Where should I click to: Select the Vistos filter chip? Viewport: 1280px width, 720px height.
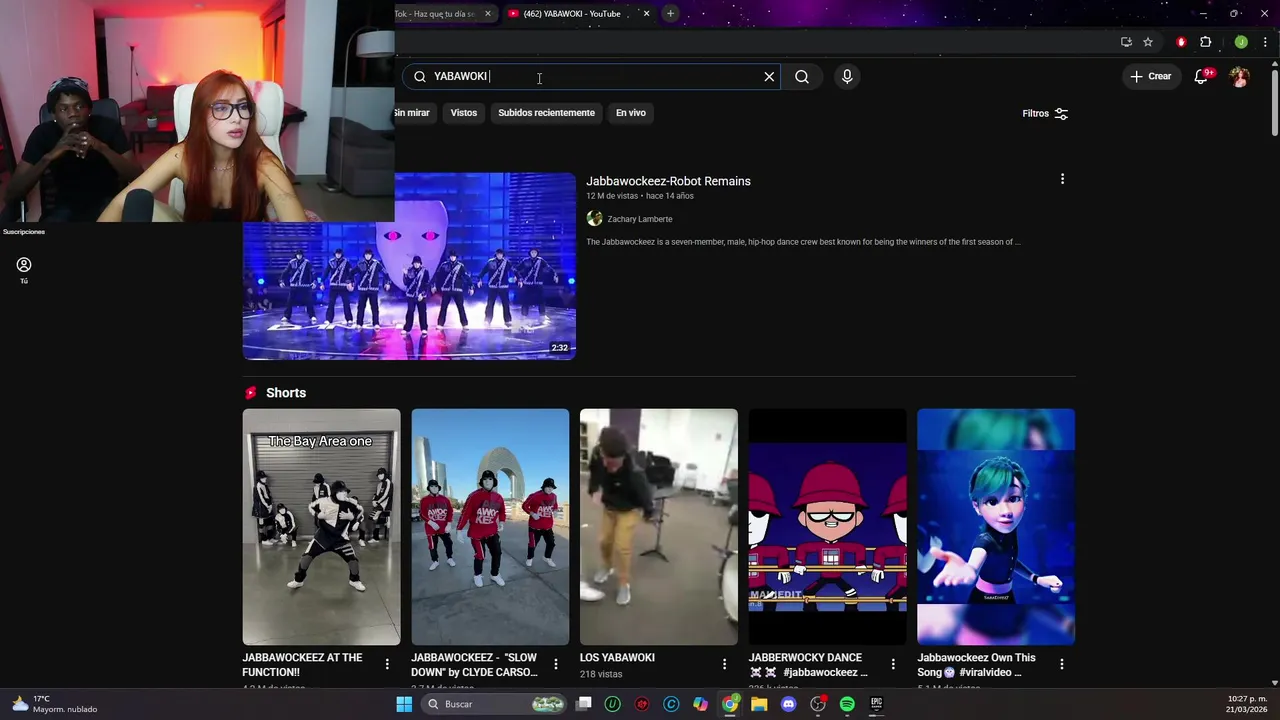[464, 113]
